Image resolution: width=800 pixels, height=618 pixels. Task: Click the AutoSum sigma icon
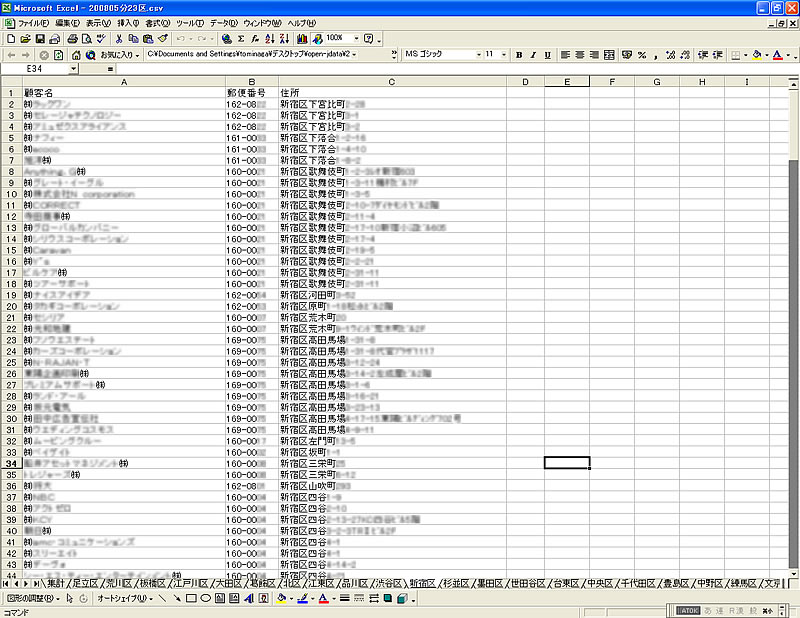pos(241,38)
